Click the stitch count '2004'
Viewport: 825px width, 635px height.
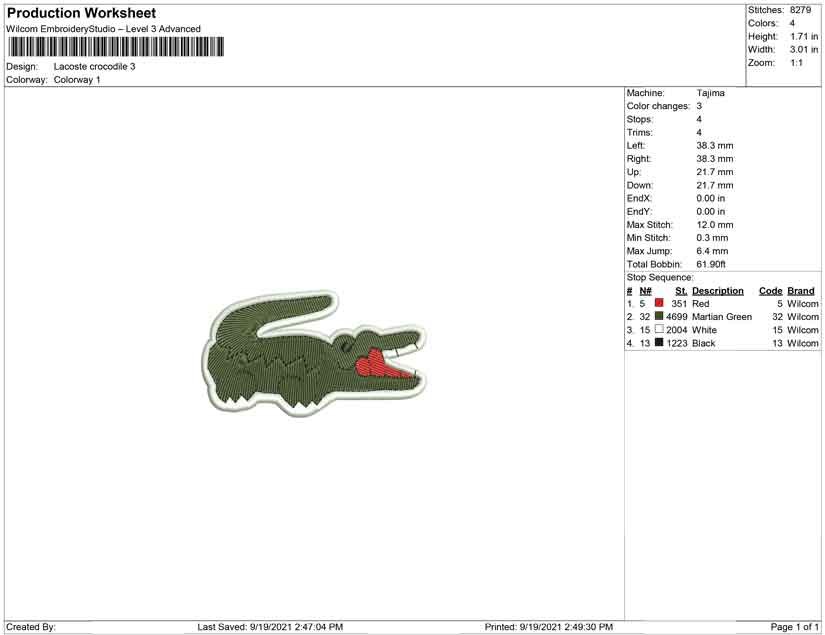coord(677,330)
